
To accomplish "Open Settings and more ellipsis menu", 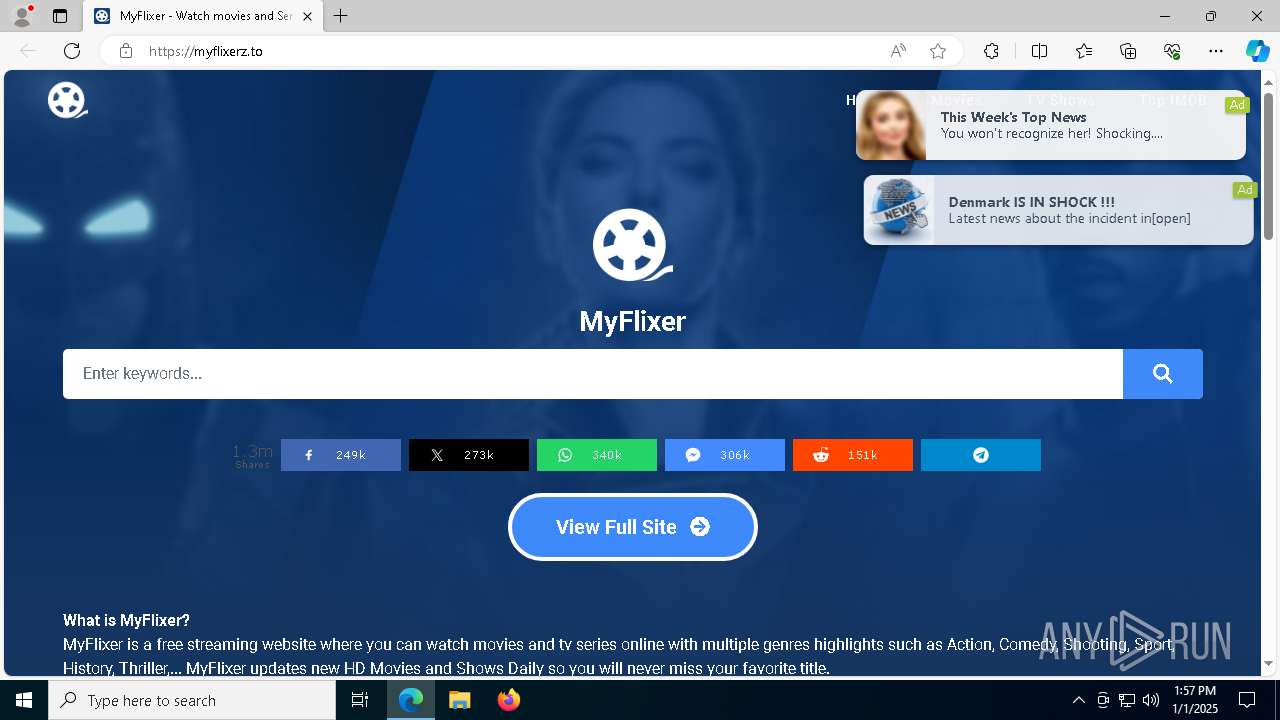I will (1216, 51).
